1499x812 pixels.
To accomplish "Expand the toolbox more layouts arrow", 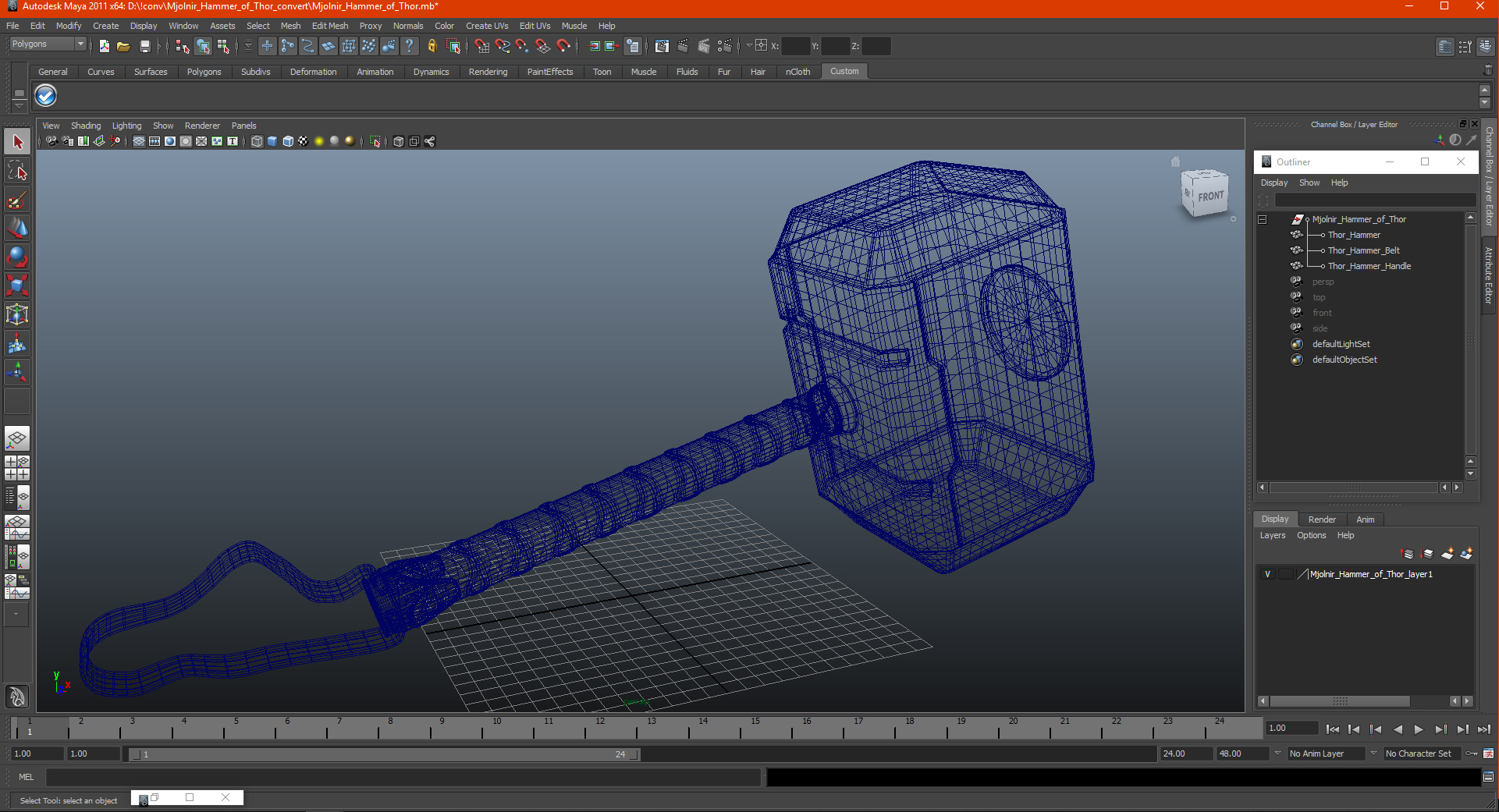I will [17, 615].
